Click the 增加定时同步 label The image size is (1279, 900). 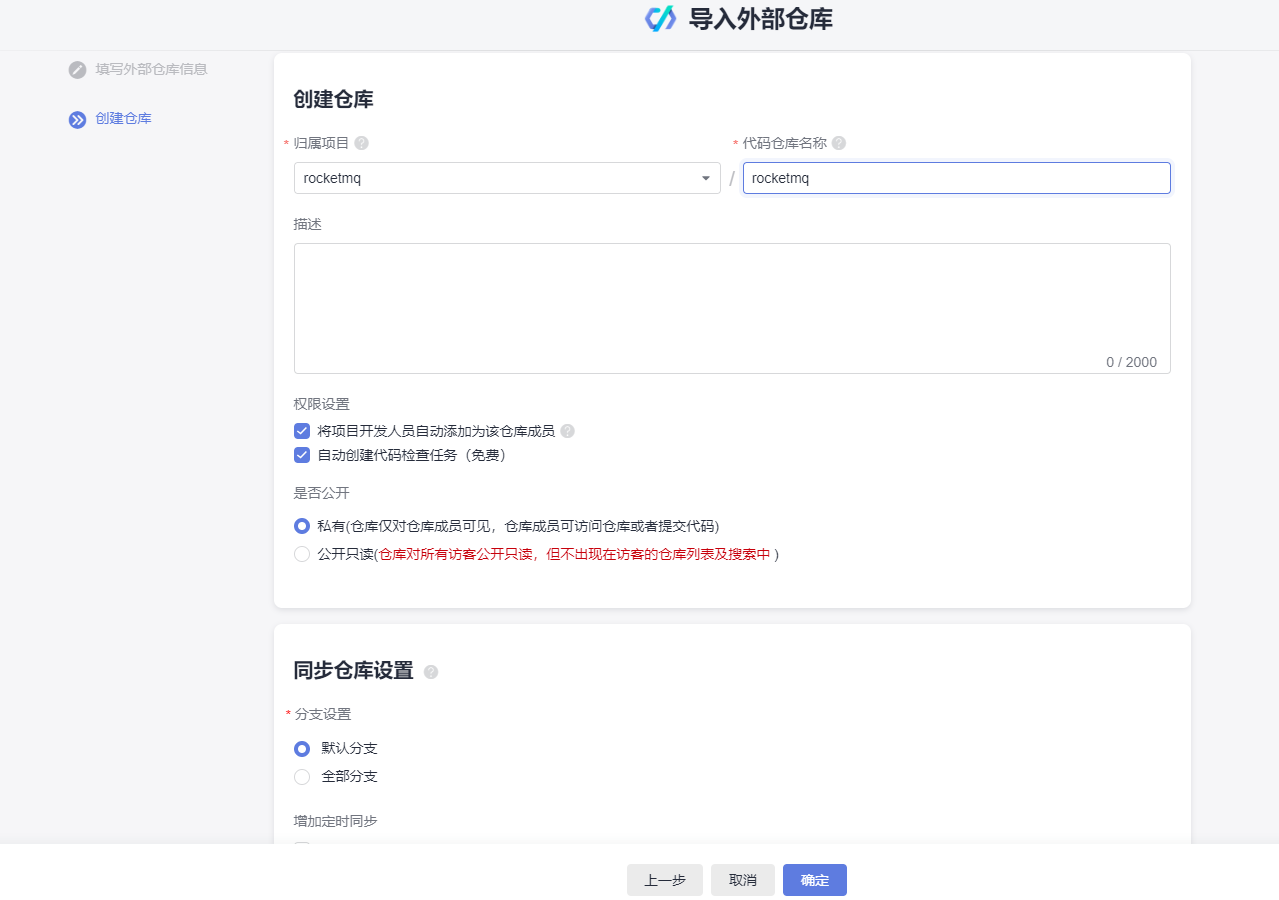pyautogui.click(x=336, y=821)
